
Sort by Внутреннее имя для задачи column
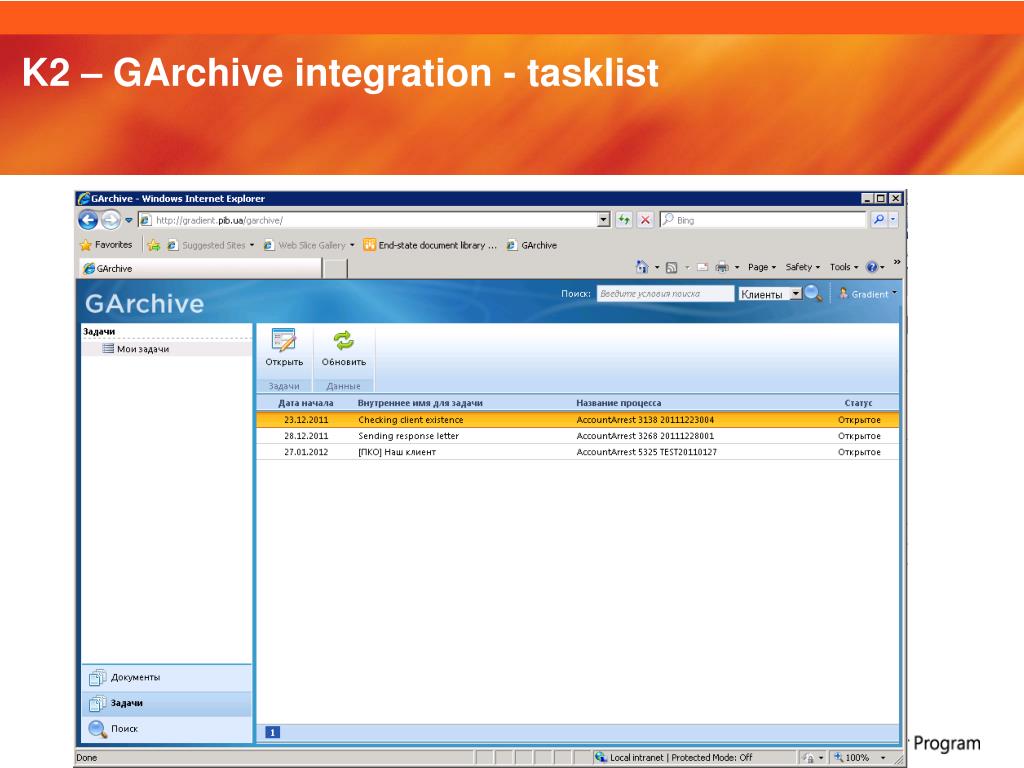pyautogui.click(x=420, y=403)
